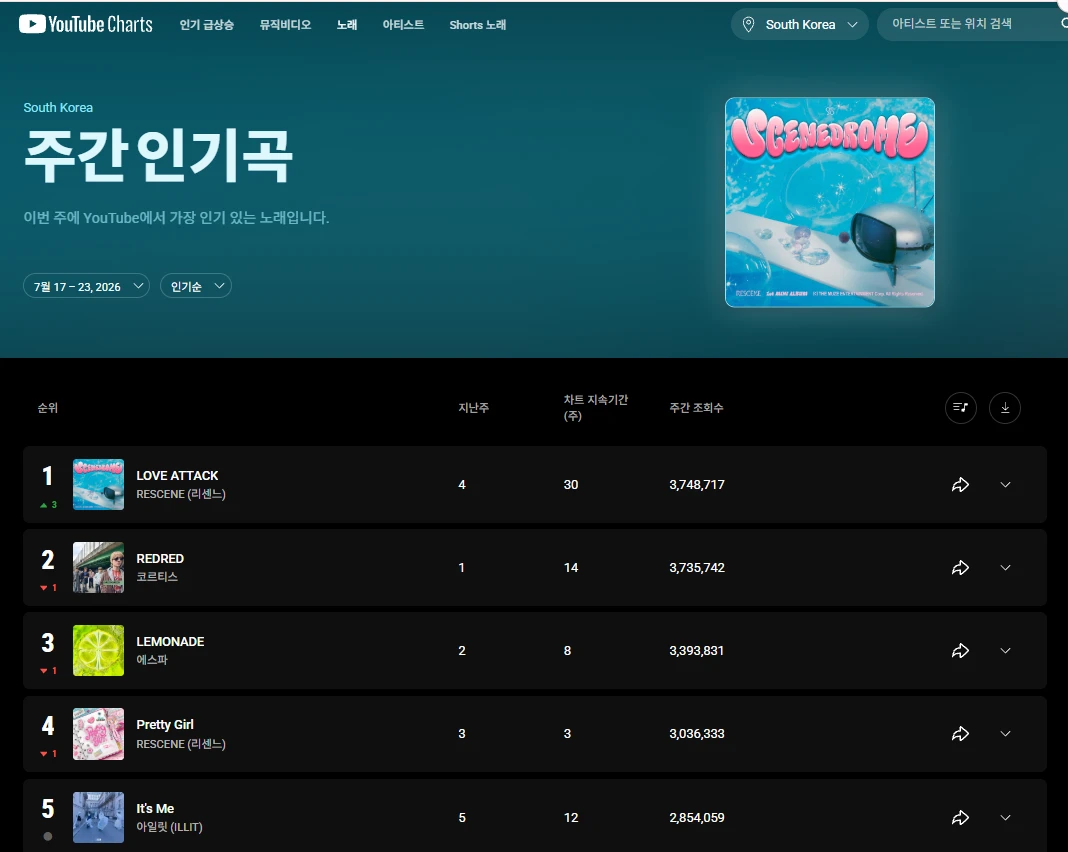The width and height of the screenshot is (1068, 852).
Task: Click weeks-on-chart value 14 for REDRED
Action: 571,567
